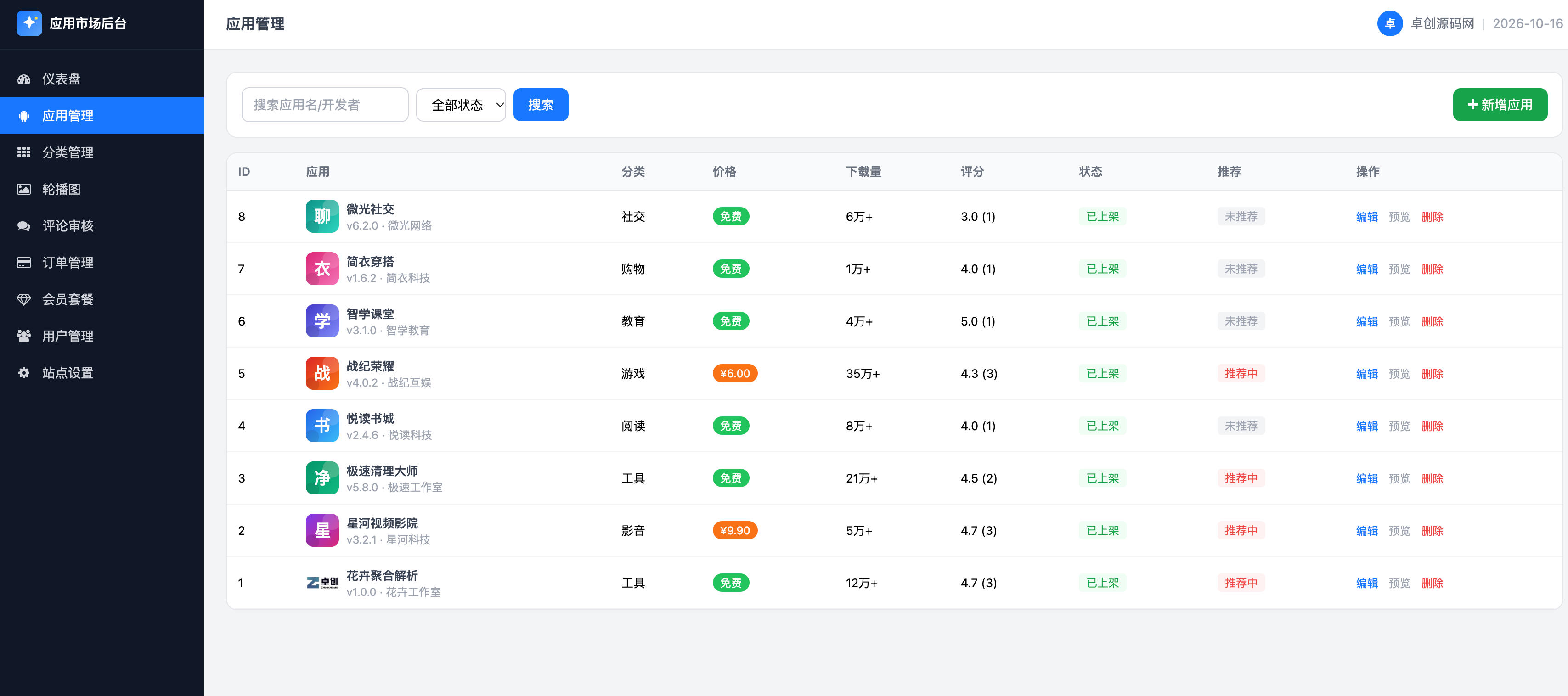This screenshot has width=1568, height=696.
Task: Click the 站点设置 gear icon
Action: coord(24,373)
